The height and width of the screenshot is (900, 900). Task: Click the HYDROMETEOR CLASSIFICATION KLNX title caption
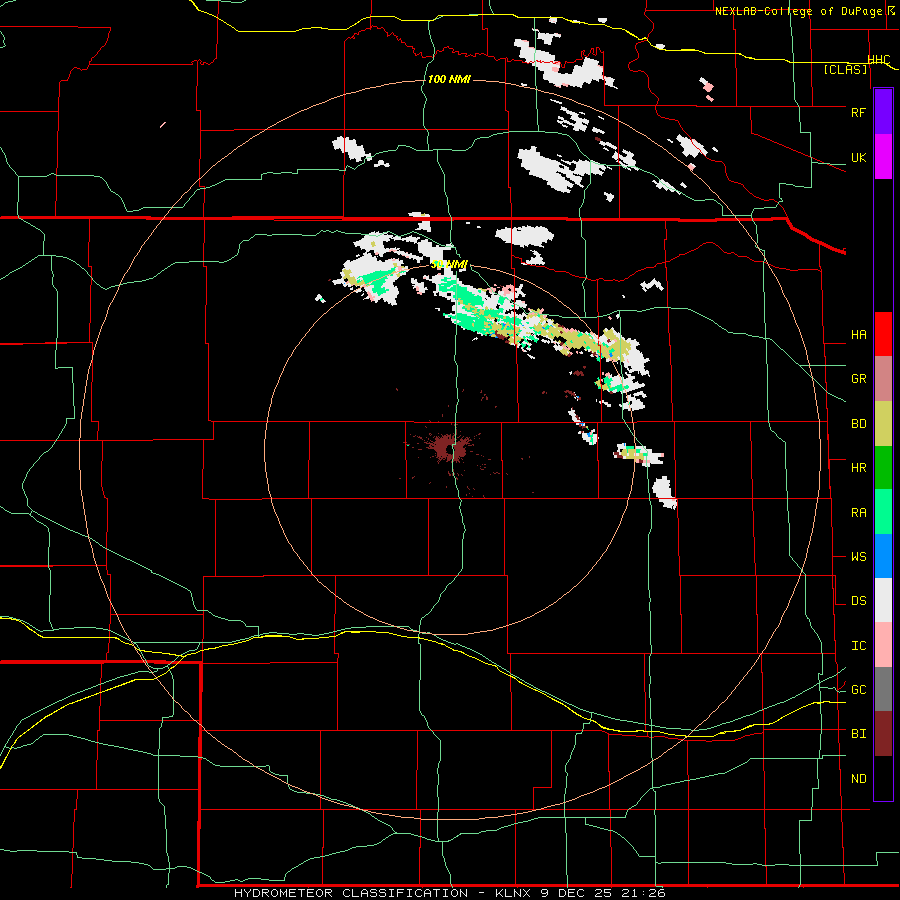click(449, 893)
